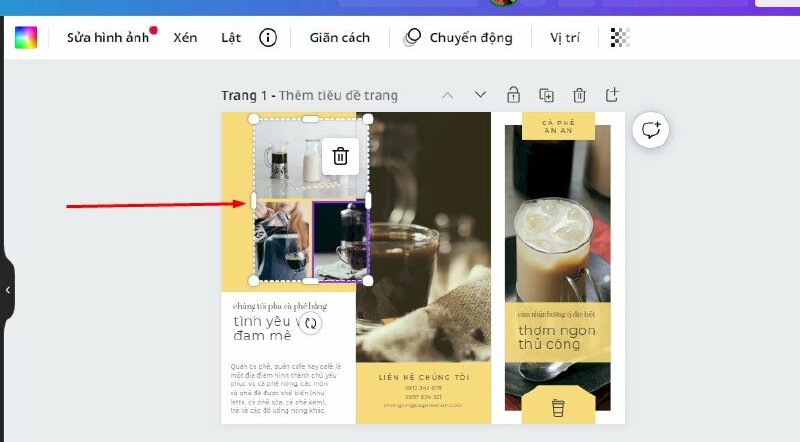The width and height of the screenshot is (800, 442).
Task: Toggle the page lock icon
Action: pyautogui.click(x=513, y=95)
